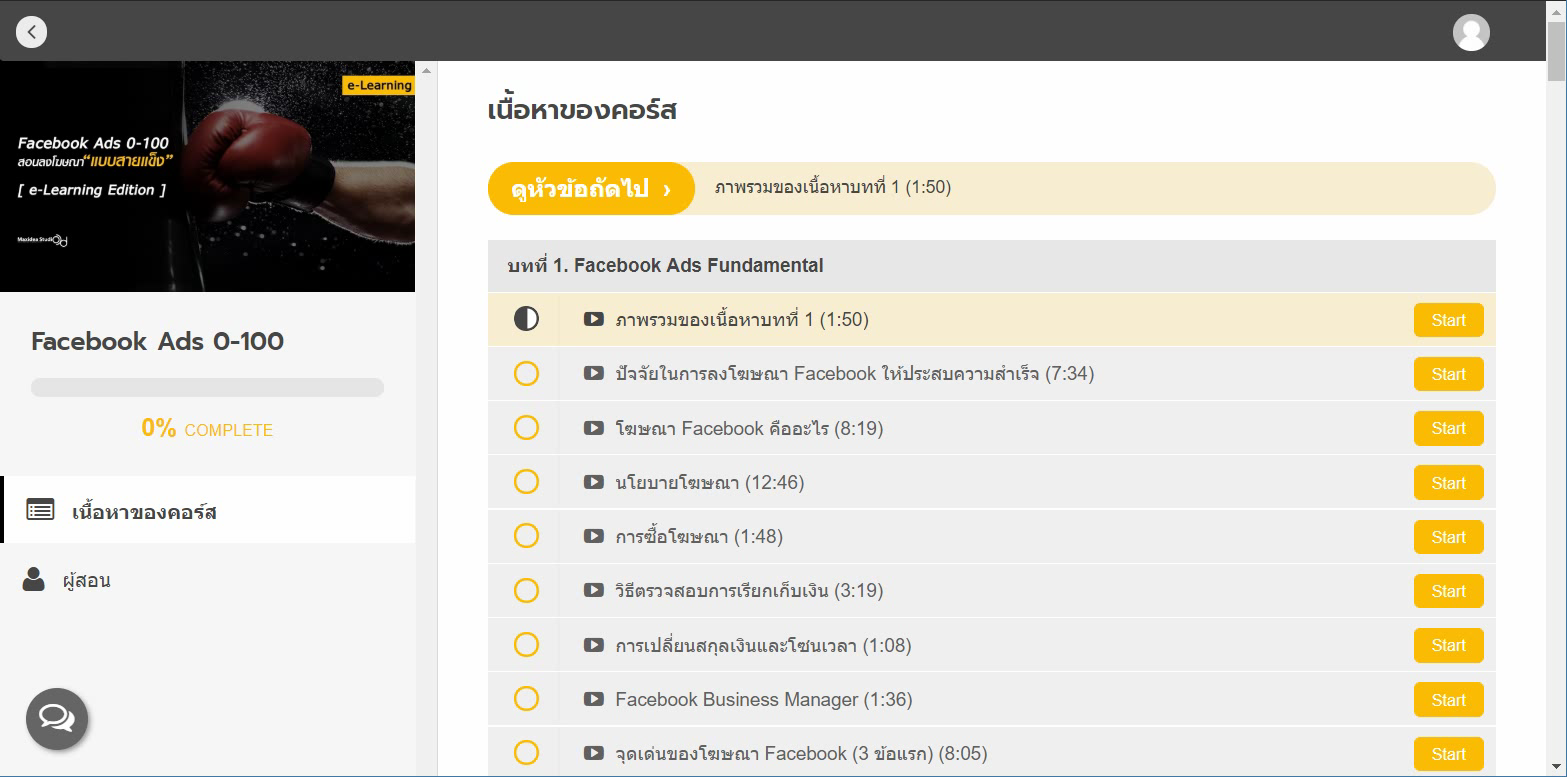
Task: Click video icon for วิธีตรวจสอบการเรียกเก็บเงิน
Action: click(594, 590)
